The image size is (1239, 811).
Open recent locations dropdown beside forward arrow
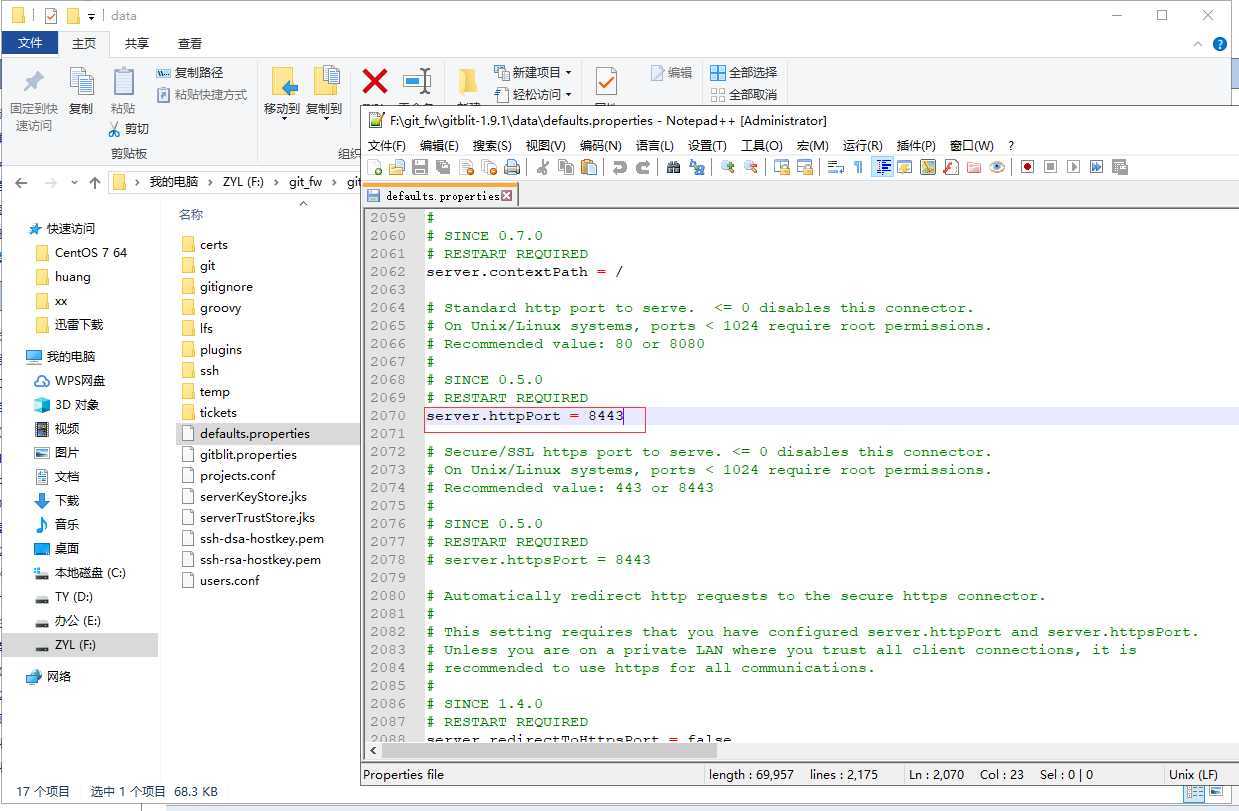74,183
